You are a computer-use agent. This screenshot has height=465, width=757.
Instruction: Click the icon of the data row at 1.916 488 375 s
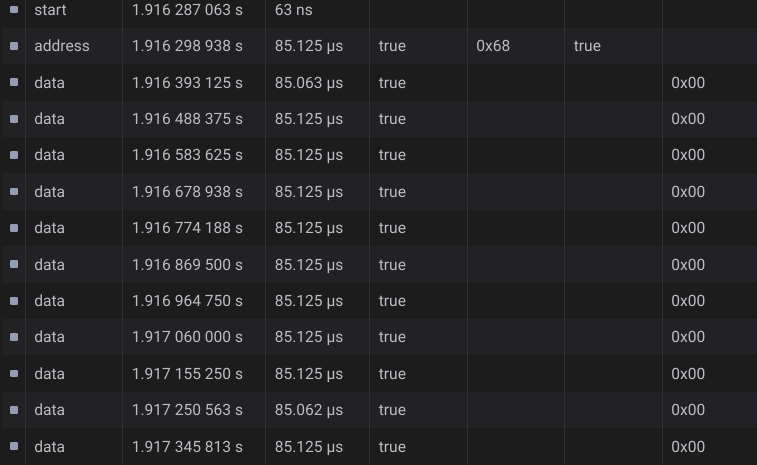(14, 119)
